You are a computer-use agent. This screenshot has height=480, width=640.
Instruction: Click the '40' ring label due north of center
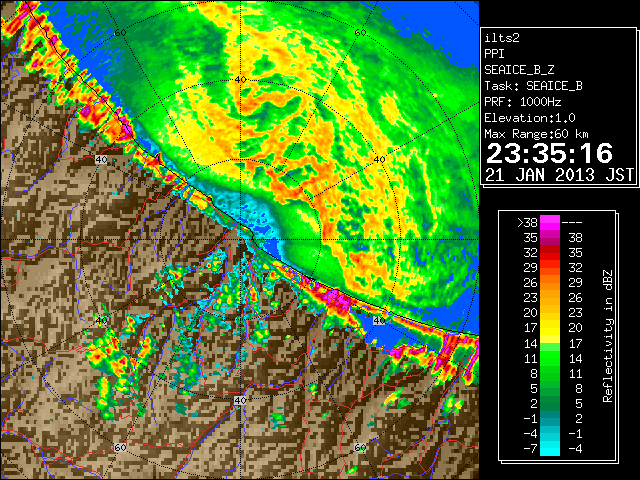(240, 80)
